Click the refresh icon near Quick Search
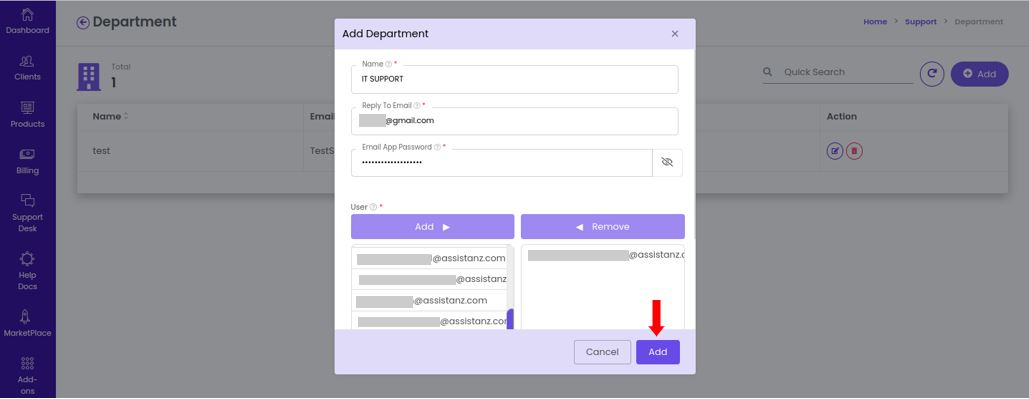Screen dimensions: 1029x399 932,74
